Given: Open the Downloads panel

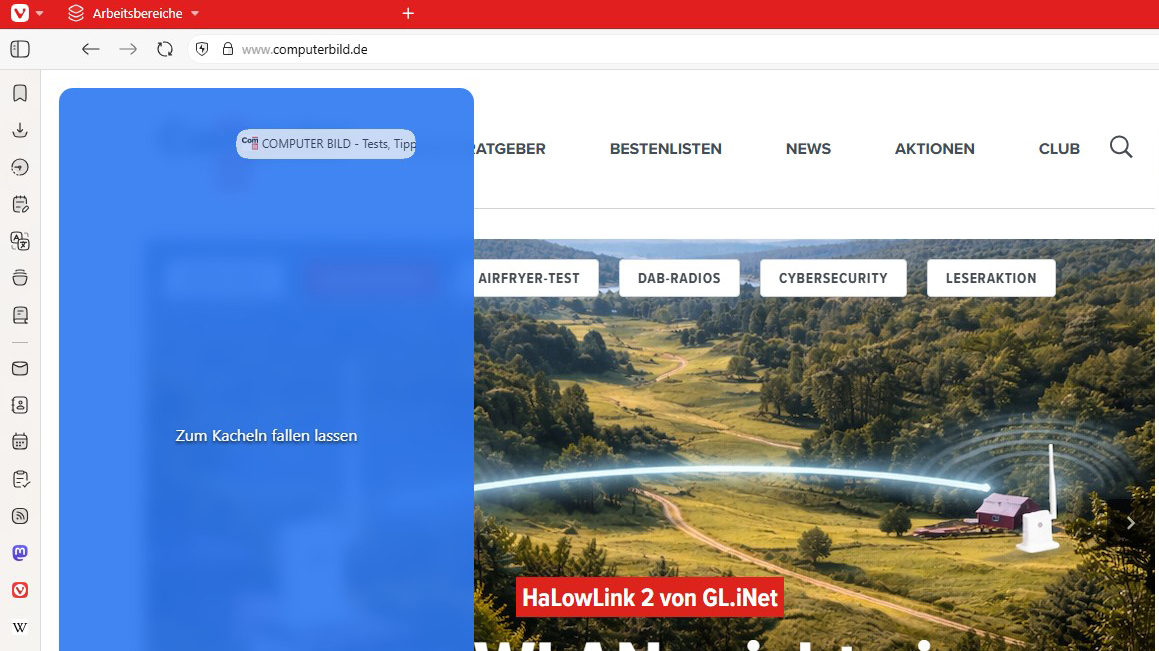Looking at the screenshot, I should click(20, 130).
